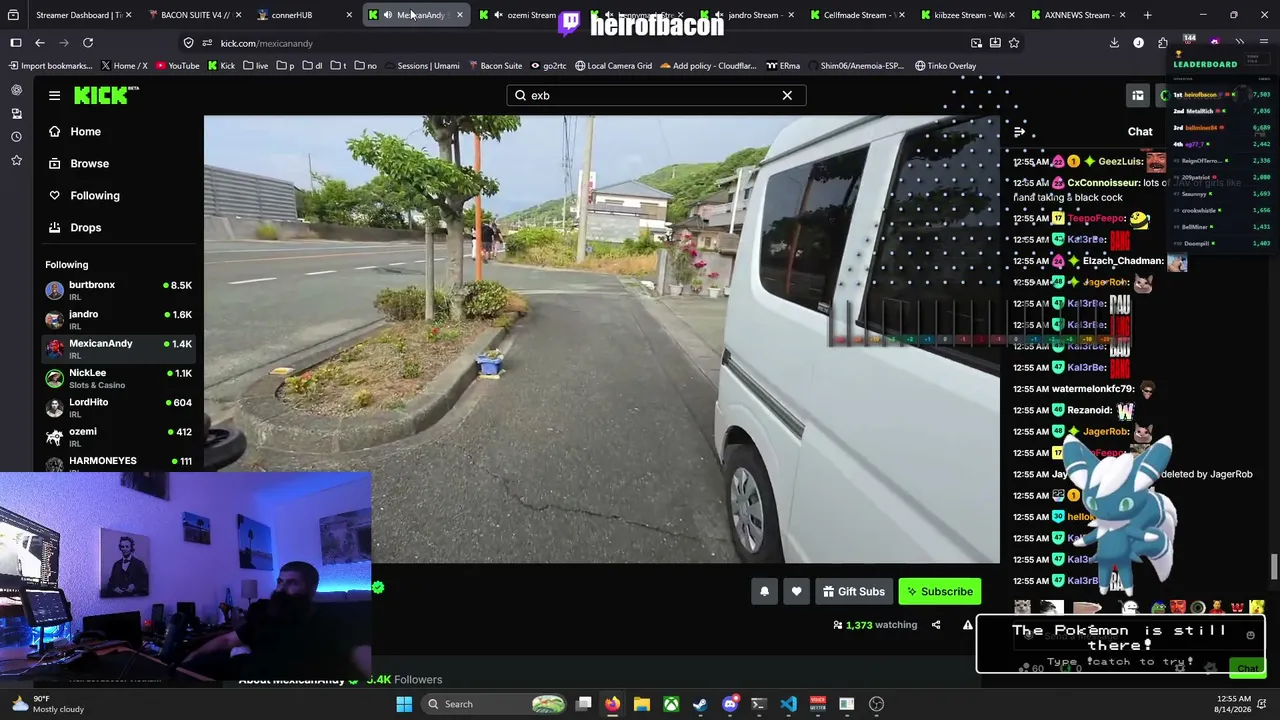Open burtbronx channel in Following list
The image size is (1280, 720).
tap(119, 290)
